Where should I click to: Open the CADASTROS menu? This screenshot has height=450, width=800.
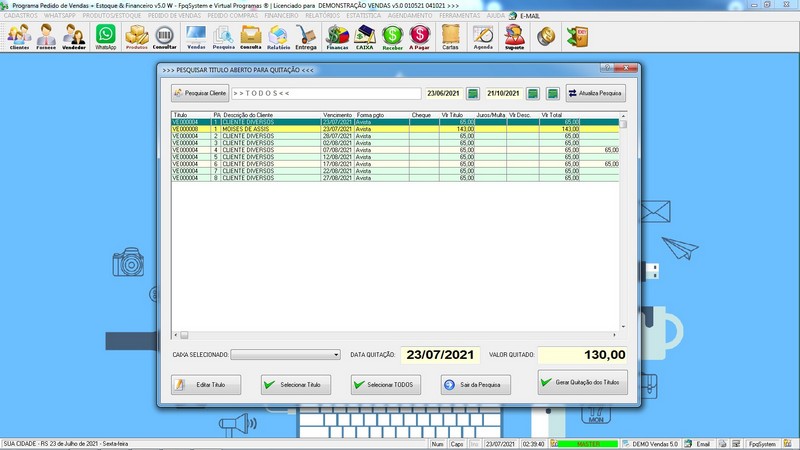20,16
